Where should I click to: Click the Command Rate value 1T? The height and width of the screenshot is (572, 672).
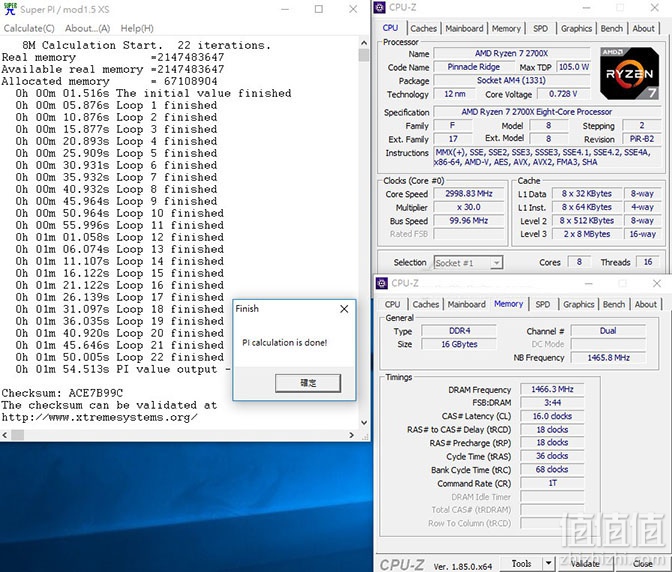point(552,483)
